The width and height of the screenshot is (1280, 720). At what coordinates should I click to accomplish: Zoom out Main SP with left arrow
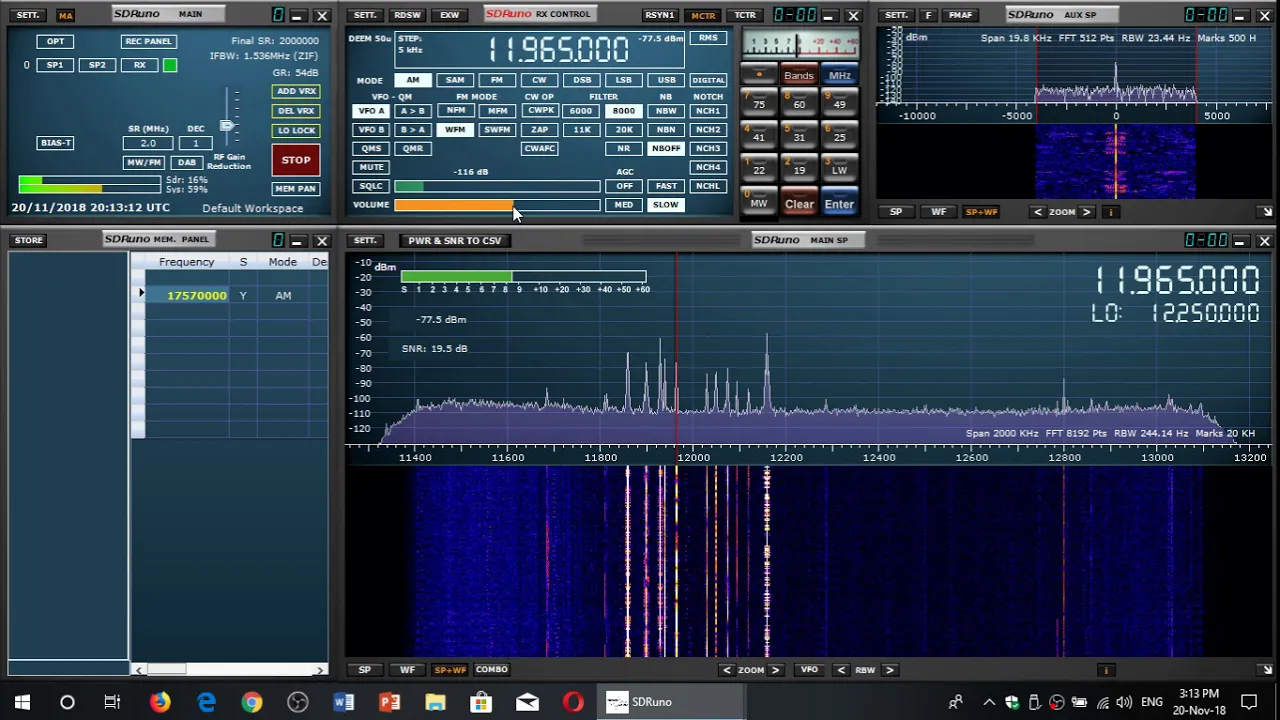pyautogui.click(x=727, y=670)
